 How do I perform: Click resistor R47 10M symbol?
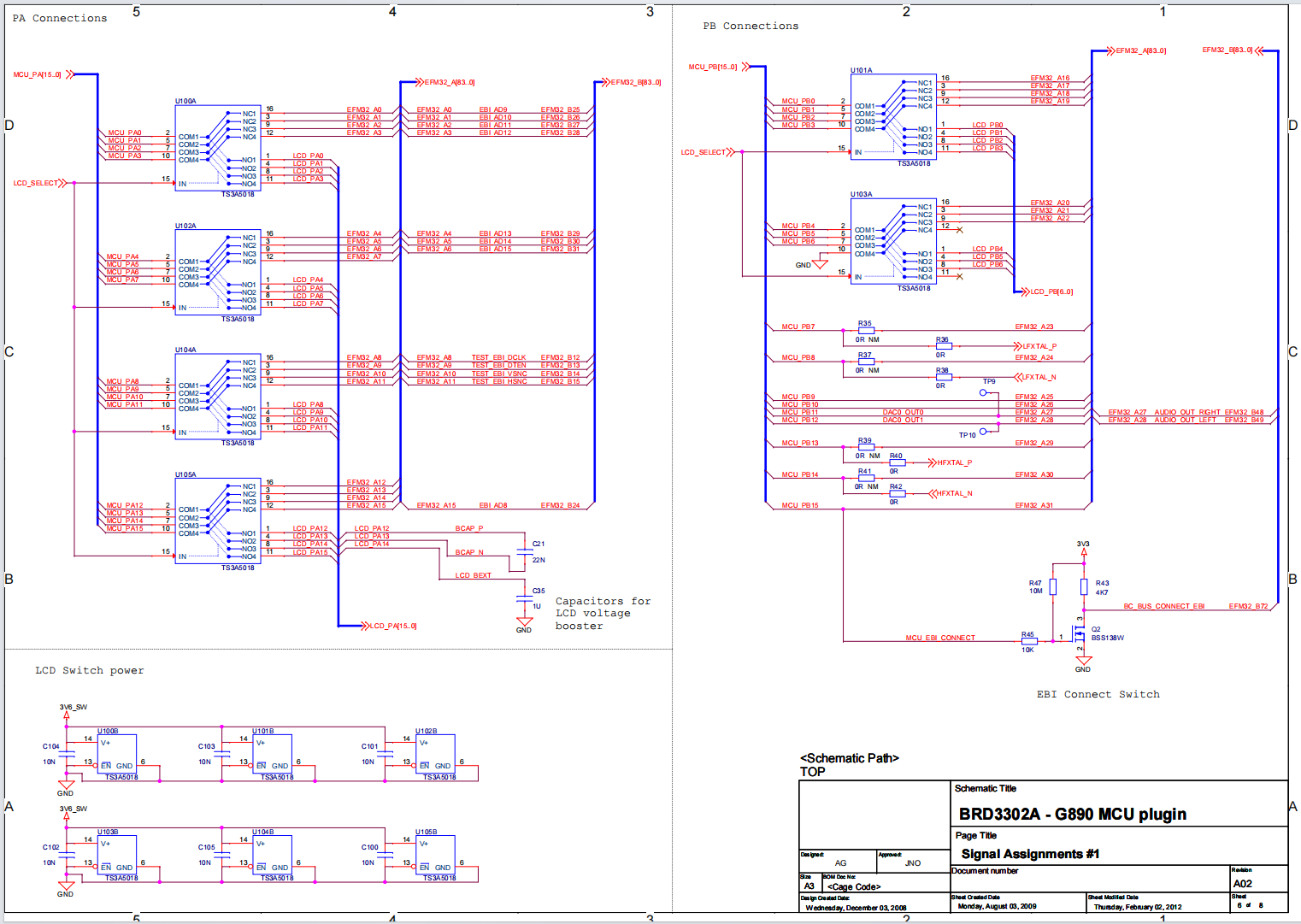tap(1052, 586)
